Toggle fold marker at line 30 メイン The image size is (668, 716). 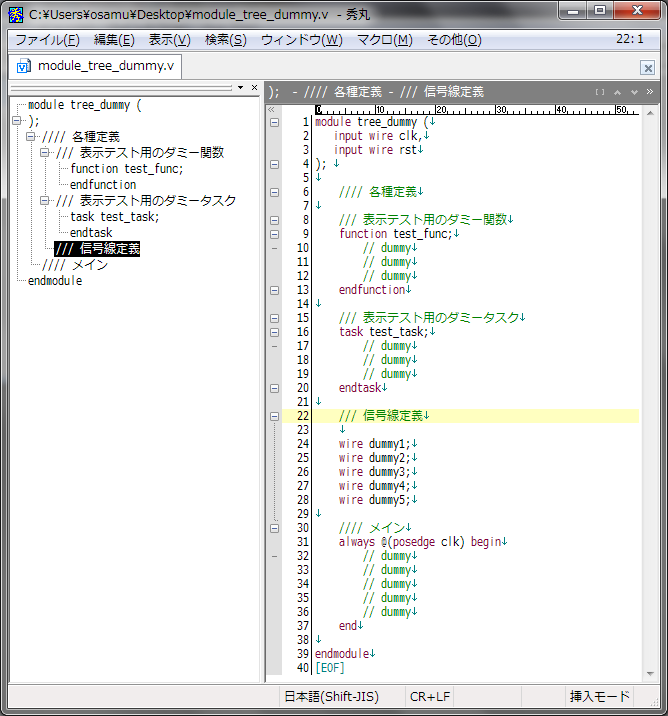(x=274, y=528)
